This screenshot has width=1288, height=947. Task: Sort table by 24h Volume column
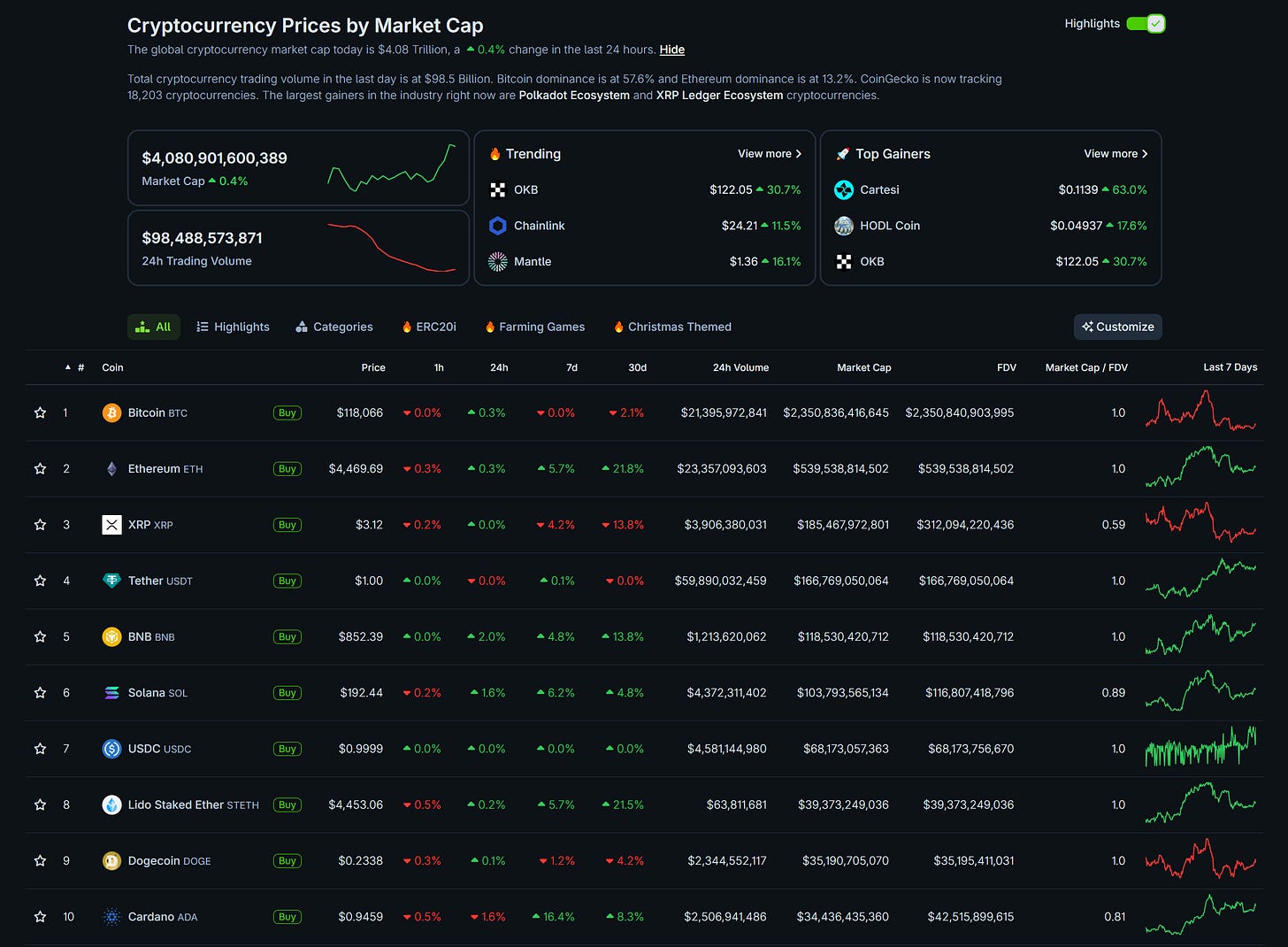tap(740, 367)
